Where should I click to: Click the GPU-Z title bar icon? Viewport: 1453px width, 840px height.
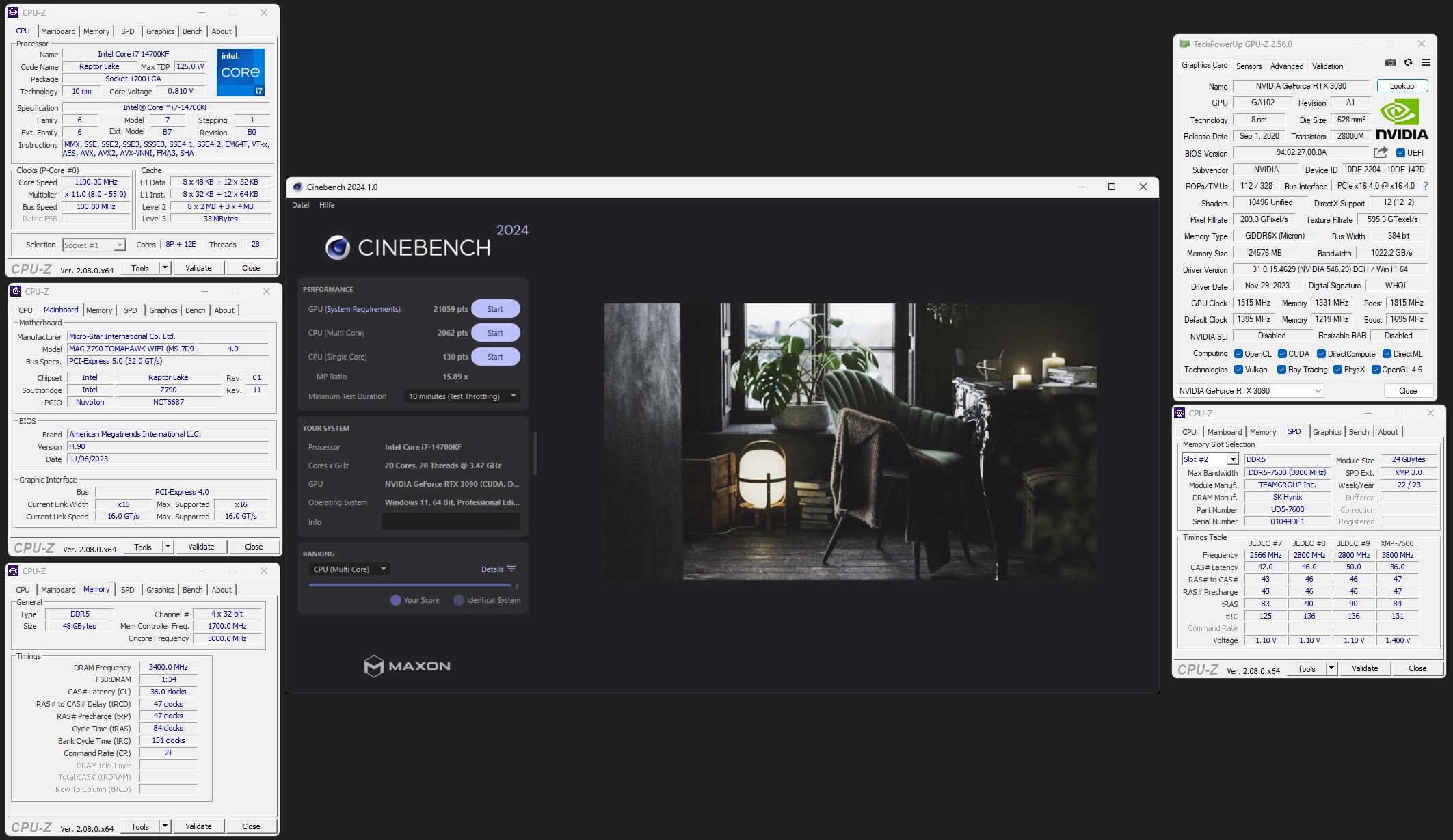point(1184,44)
